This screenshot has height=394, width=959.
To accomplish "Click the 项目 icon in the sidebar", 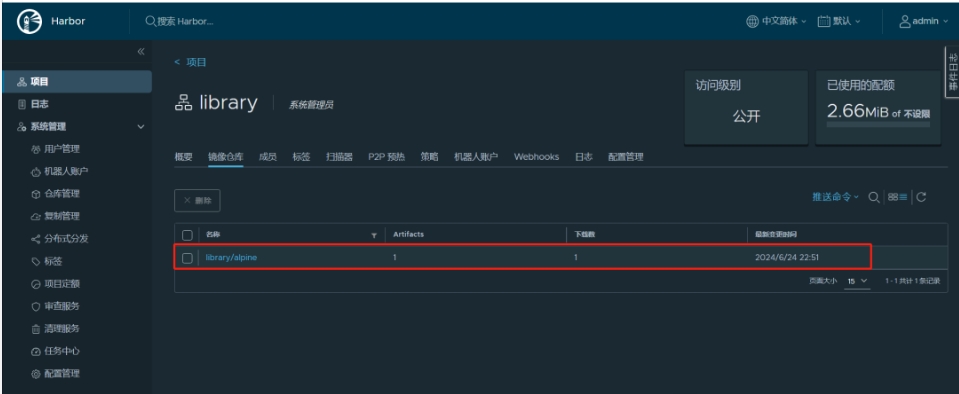I will coord(22,82).
